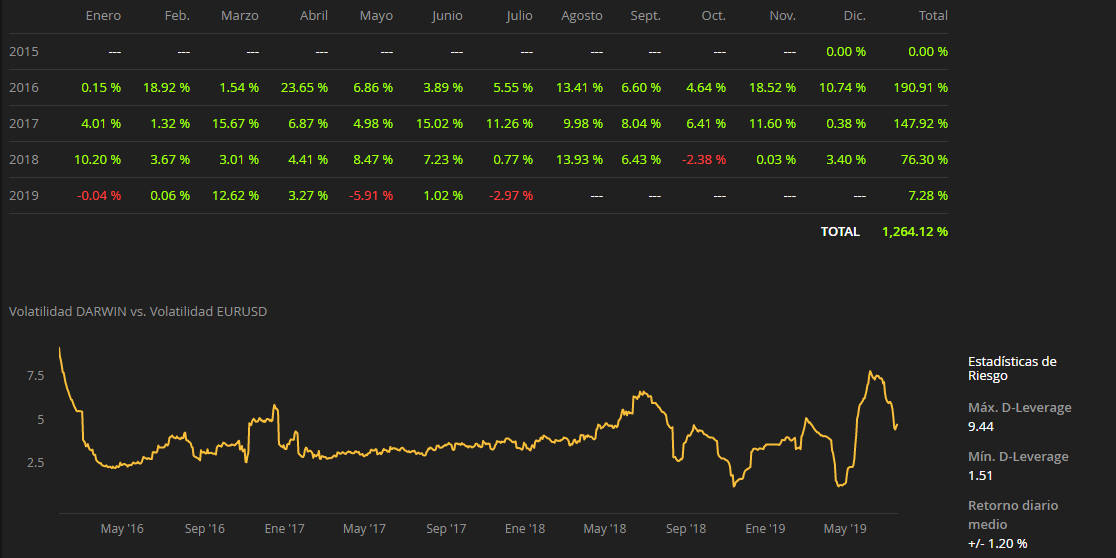Click the Estadísticas de Riesgo heading

(1012, 369)
